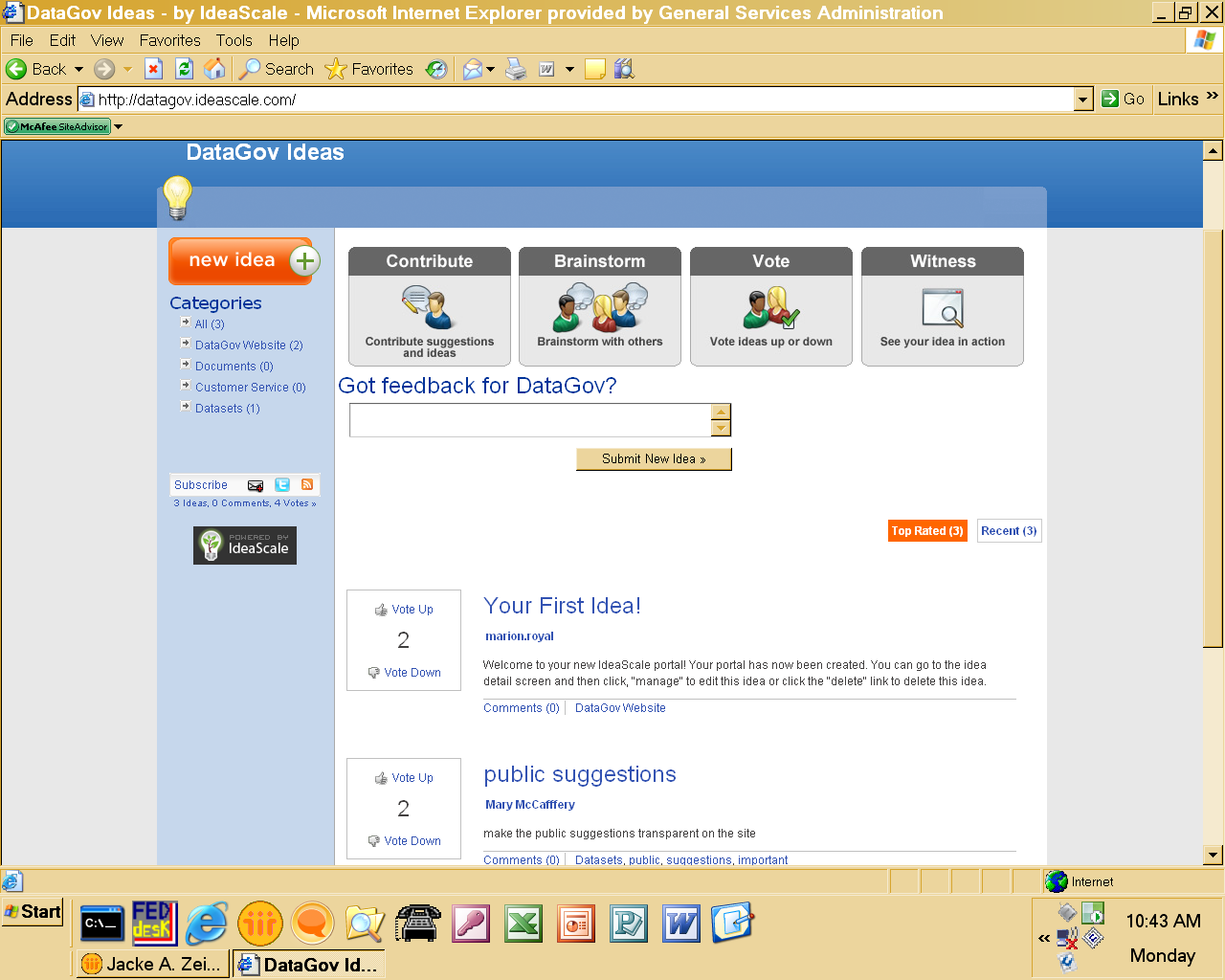Click the Powered by IdeaScale logo
The image size is (1225, 980).
(x=245, y=546)
